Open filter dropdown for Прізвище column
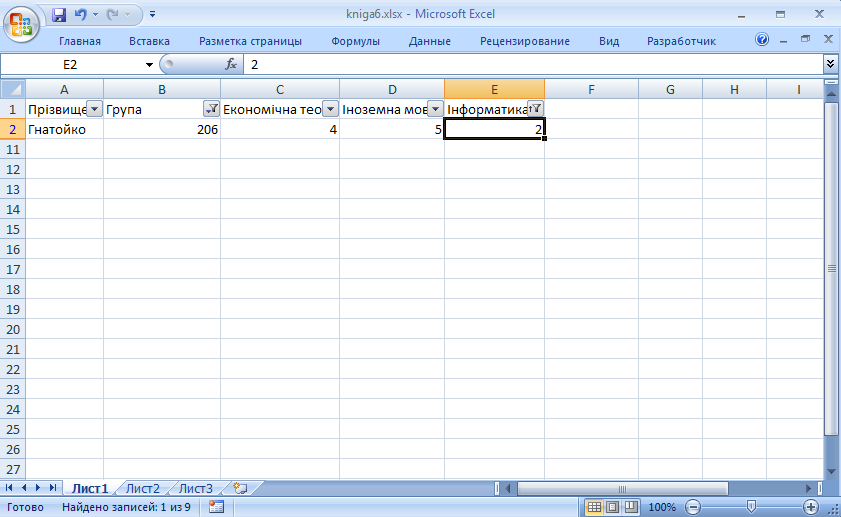841x517 pixels. [x=94, y=109]
